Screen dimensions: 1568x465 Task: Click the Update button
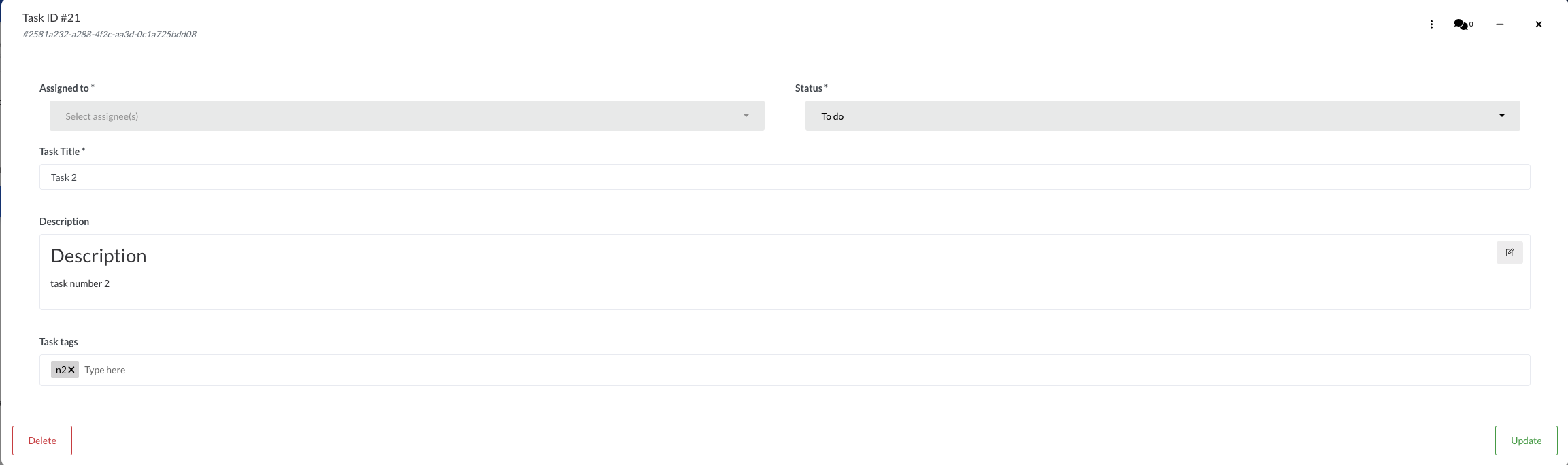click(1526, 441)
